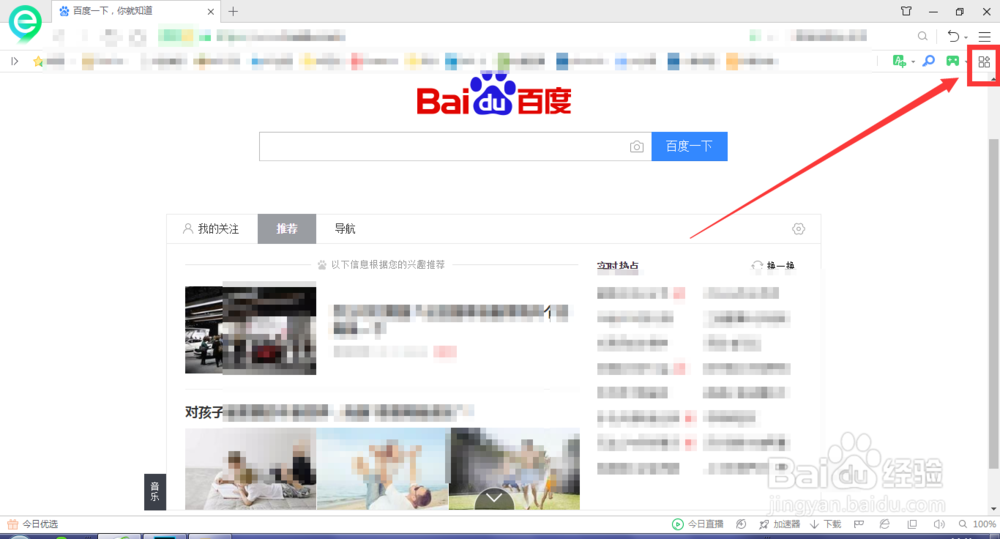Click the vertical page scrollbar
This screenshot has height=539, width=1000.
click(x=994, y=303)
